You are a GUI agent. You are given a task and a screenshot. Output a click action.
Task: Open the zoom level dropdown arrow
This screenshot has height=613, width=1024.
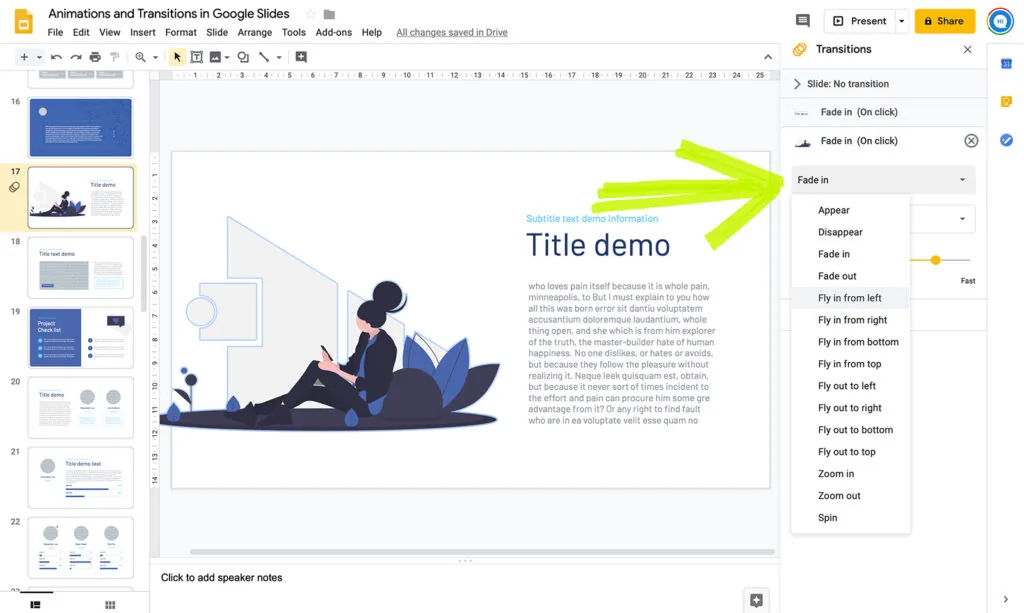[155, 57]
